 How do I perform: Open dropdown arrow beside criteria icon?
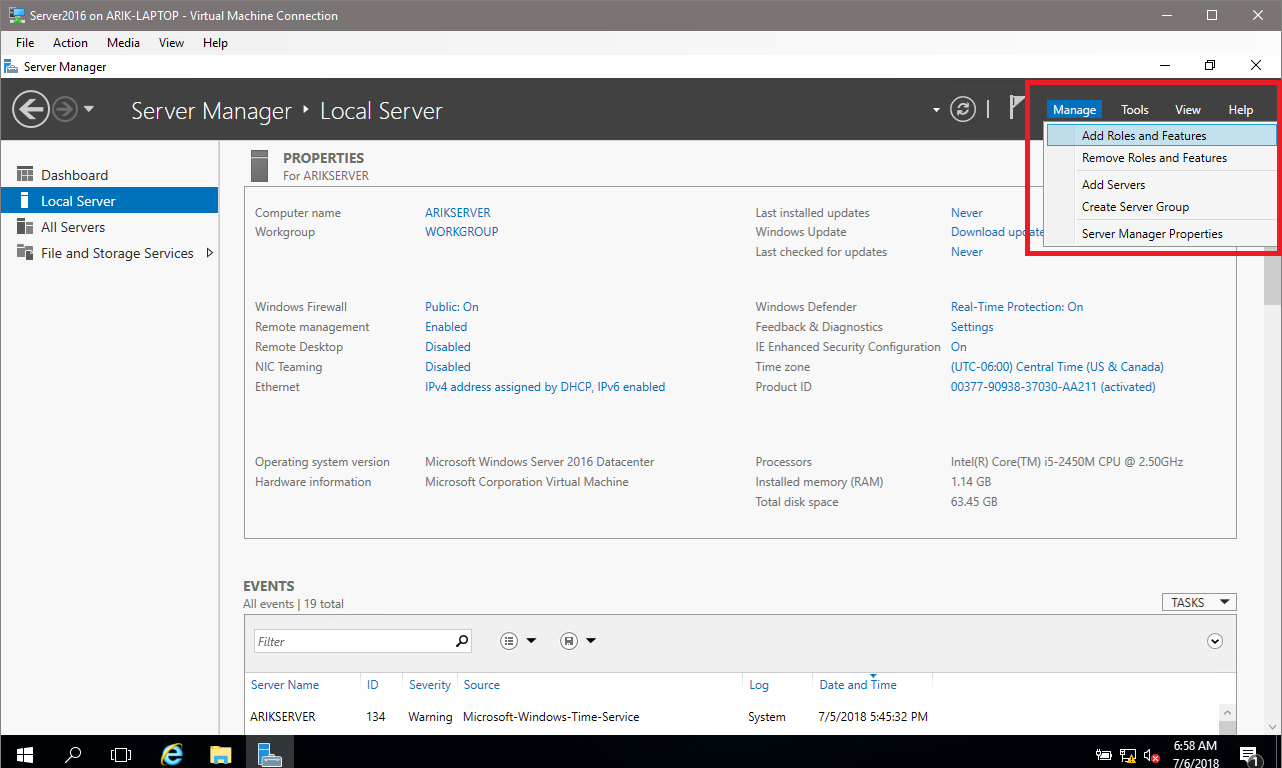(x=531, y=641)
